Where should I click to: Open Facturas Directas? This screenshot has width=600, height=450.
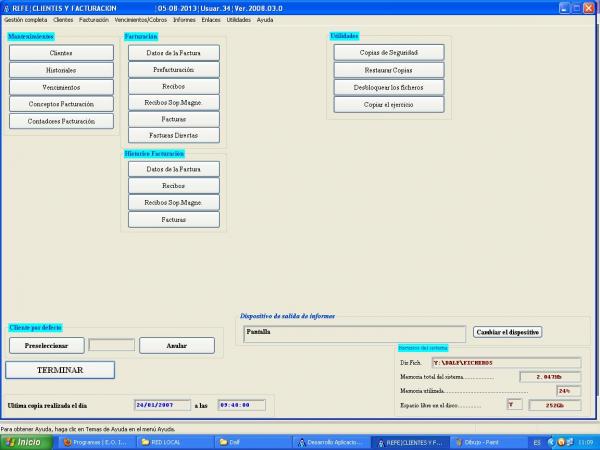173,135
